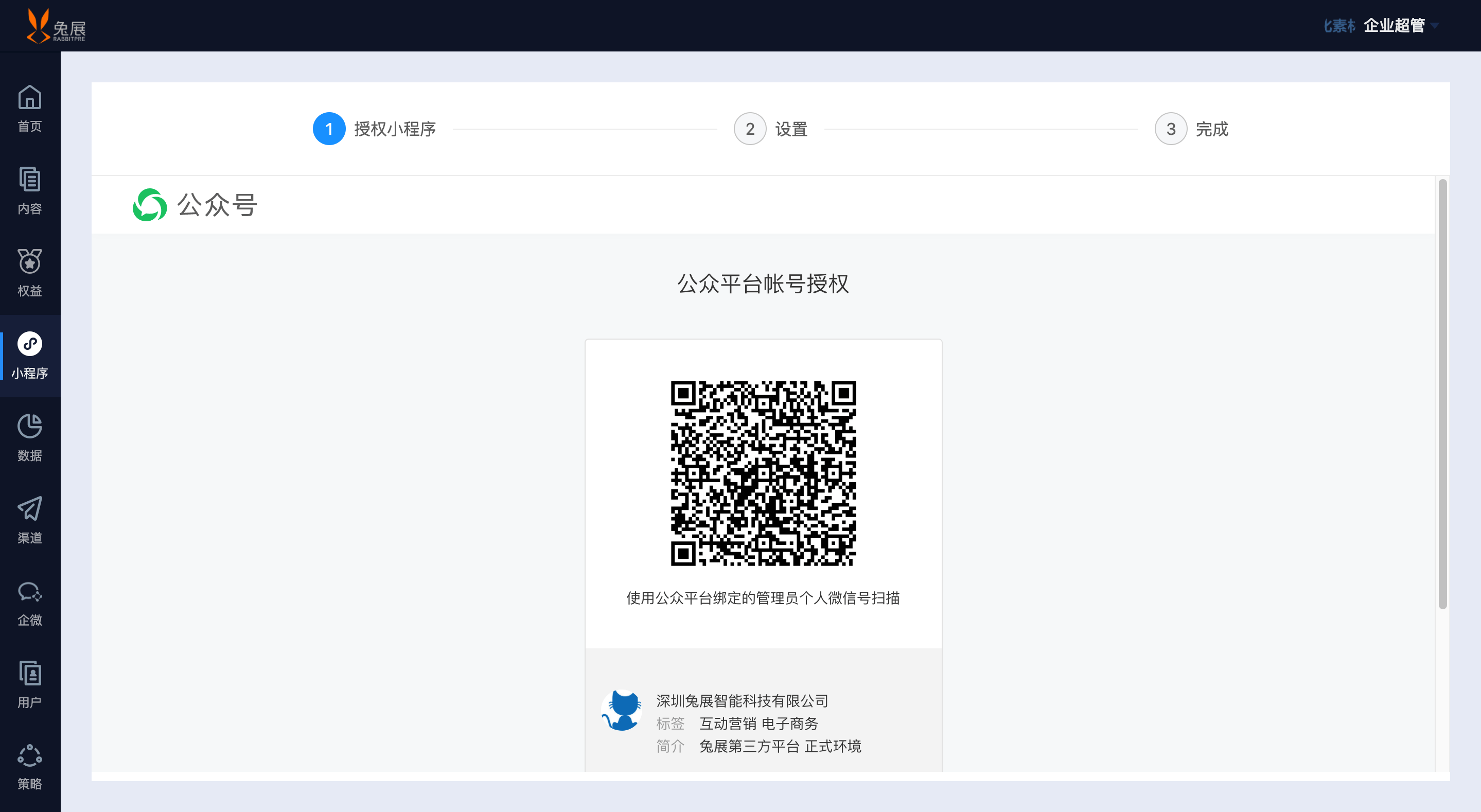This screenshot has height=812, width=1481.
Task: Click the enterprise name beside 企业超管
Action: click(1339, 26)
